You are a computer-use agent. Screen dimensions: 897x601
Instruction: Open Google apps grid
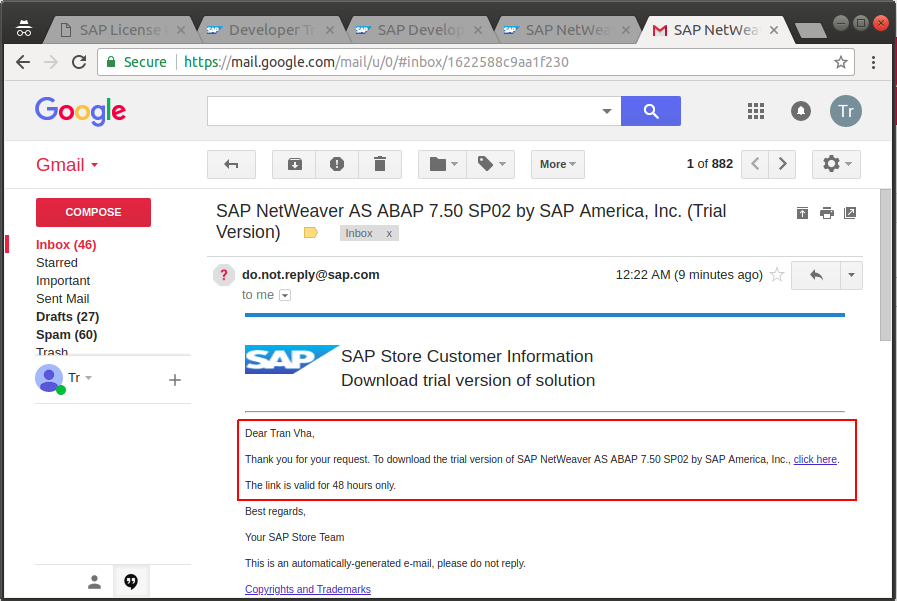coord(756,111)
